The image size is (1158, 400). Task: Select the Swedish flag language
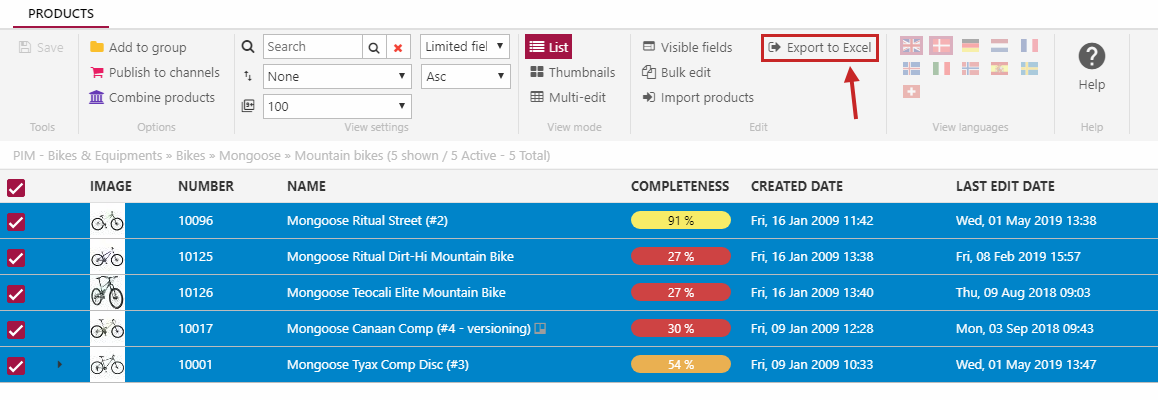[1028, 68]
